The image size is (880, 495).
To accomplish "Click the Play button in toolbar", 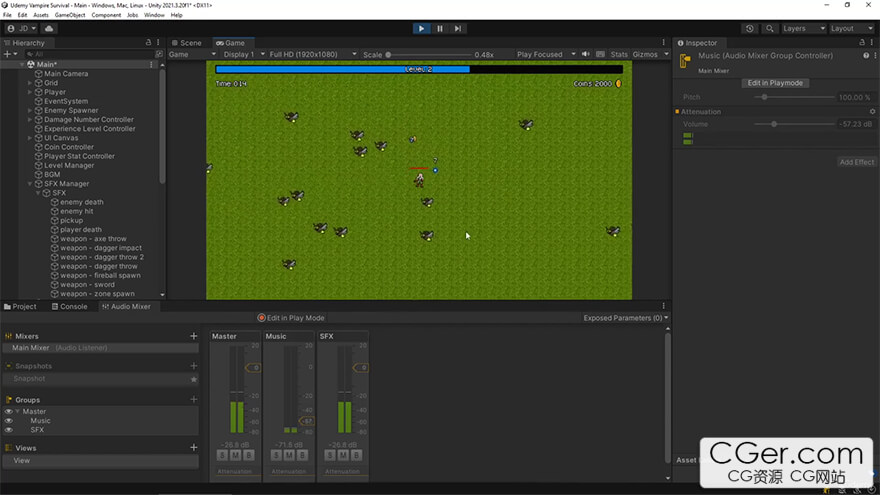I will (x=421, y=29).
